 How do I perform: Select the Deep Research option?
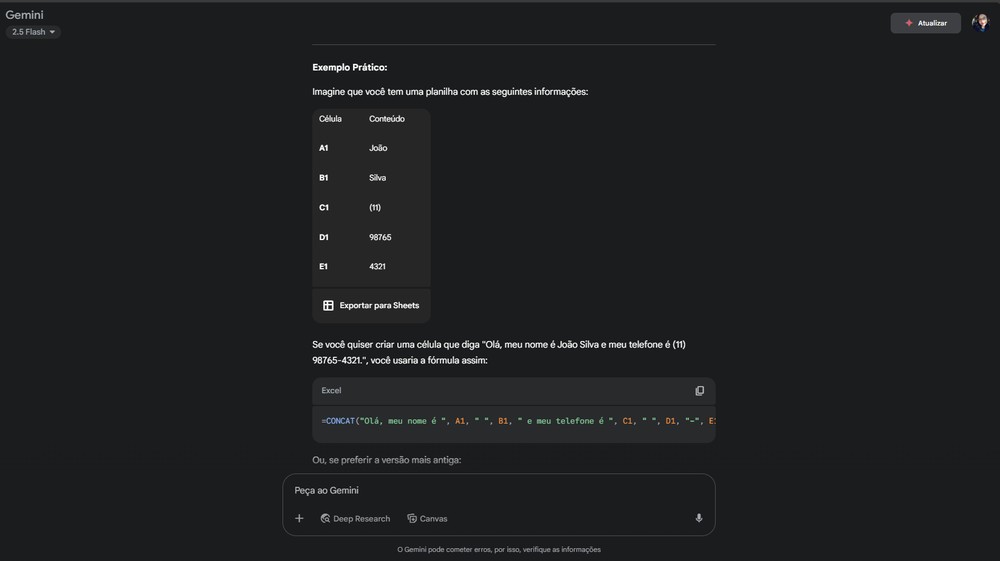361,519
